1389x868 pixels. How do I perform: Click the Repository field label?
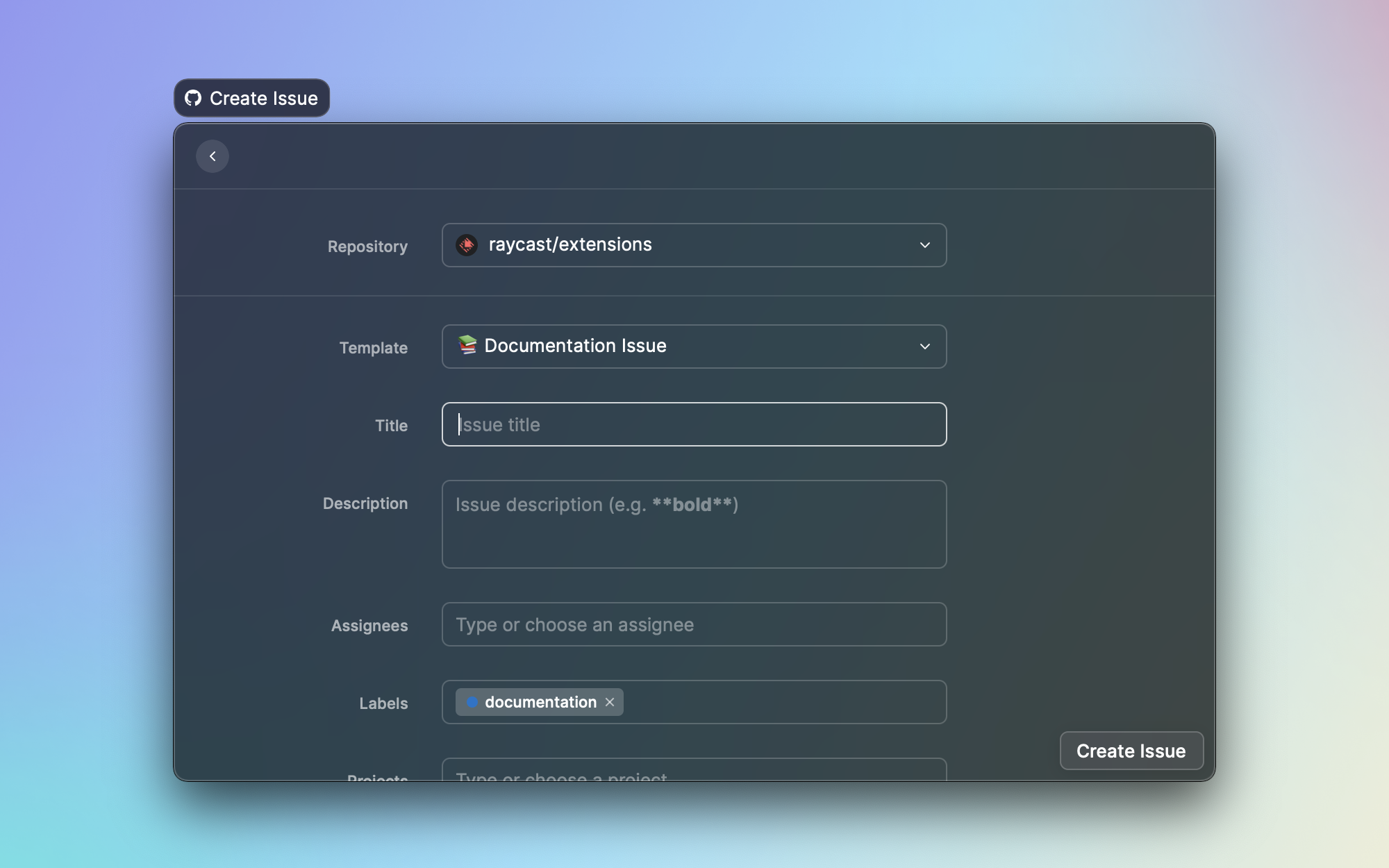click(x=367, y=247)
